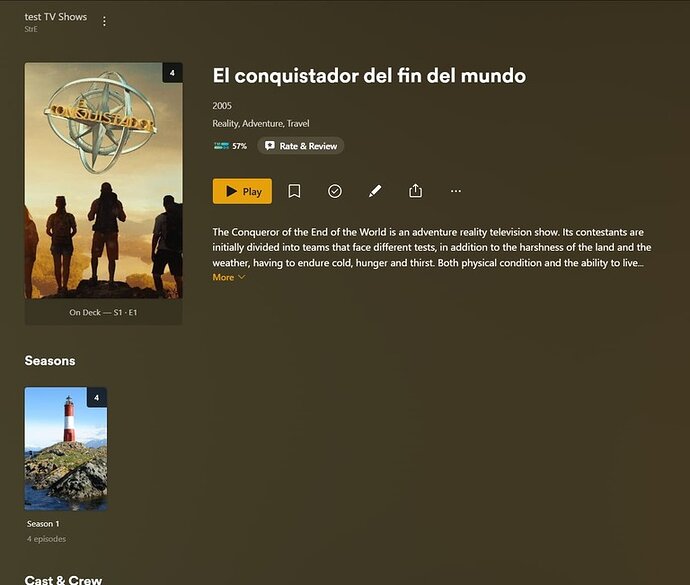690x585 pixels.
Task: Open the show poster artwork
Action: tap(103, 180)
